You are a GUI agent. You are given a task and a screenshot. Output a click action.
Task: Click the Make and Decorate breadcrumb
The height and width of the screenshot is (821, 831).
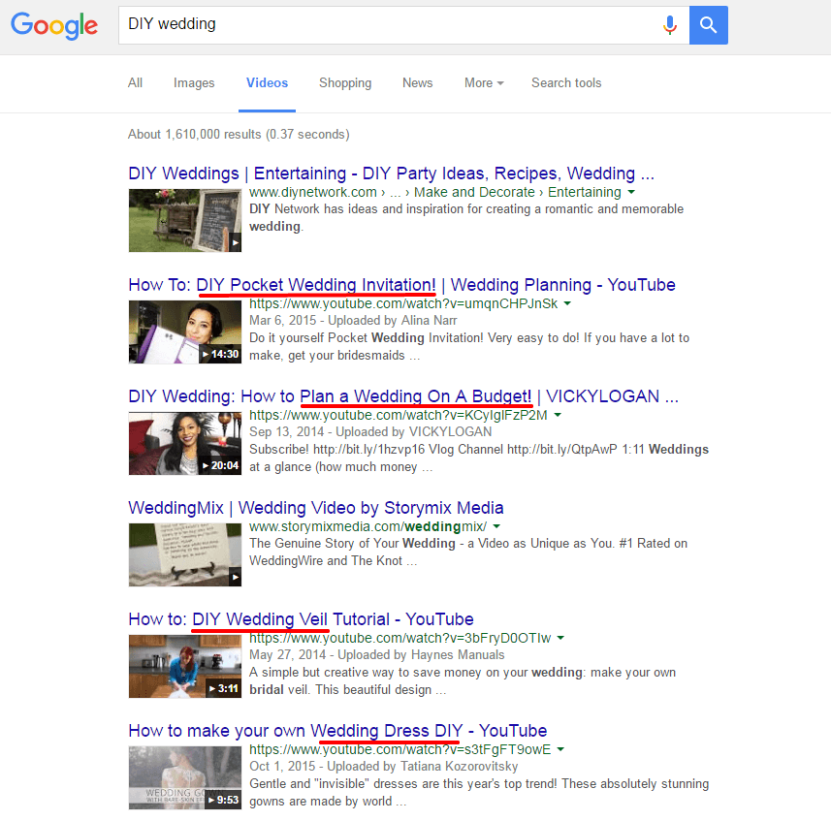[x=474, y=192]
